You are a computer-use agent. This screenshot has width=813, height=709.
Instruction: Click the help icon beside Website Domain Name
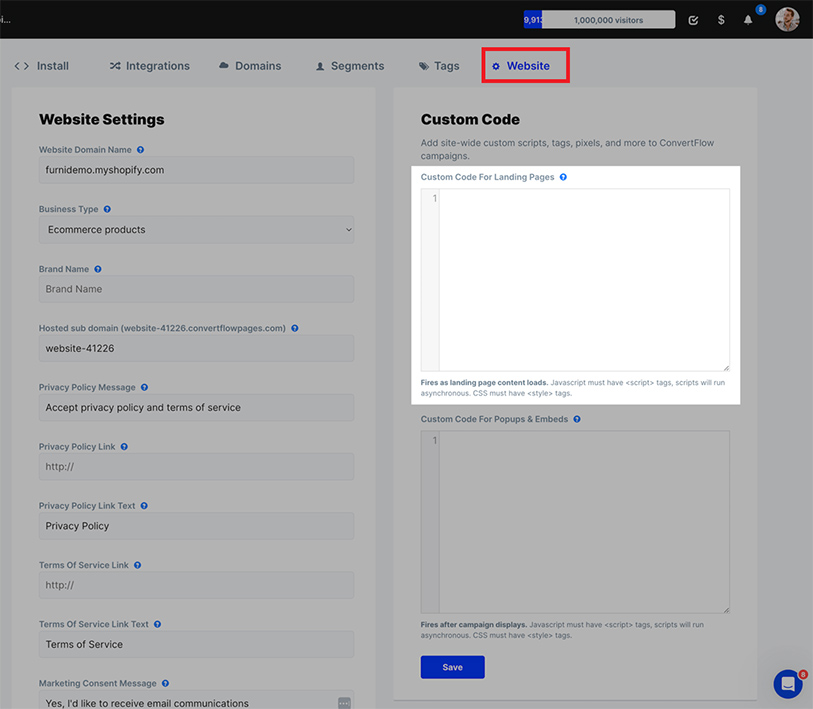click(x=139, y=149)
